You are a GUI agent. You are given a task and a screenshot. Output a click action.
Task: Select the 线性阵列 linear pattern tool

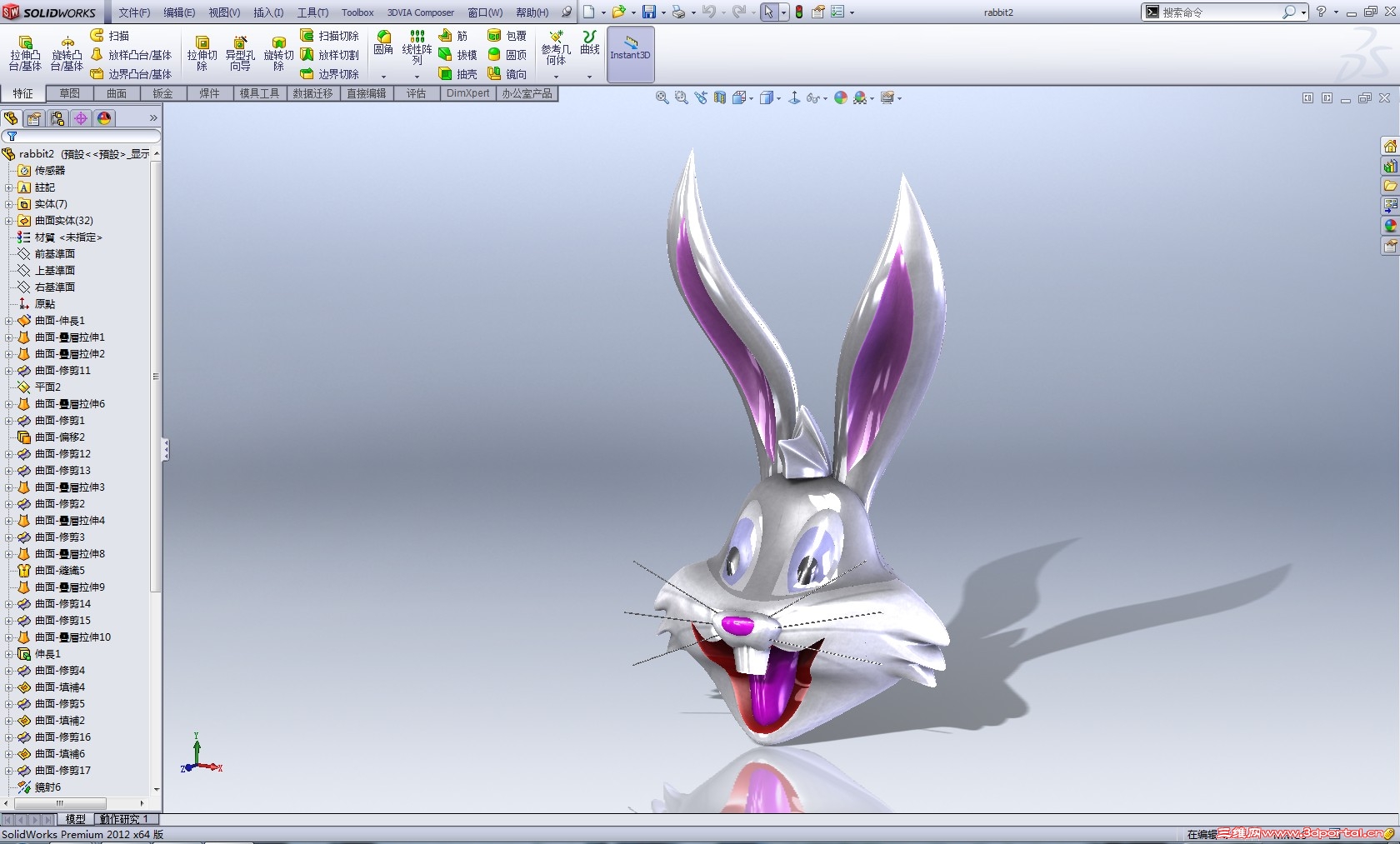point(417,48)
